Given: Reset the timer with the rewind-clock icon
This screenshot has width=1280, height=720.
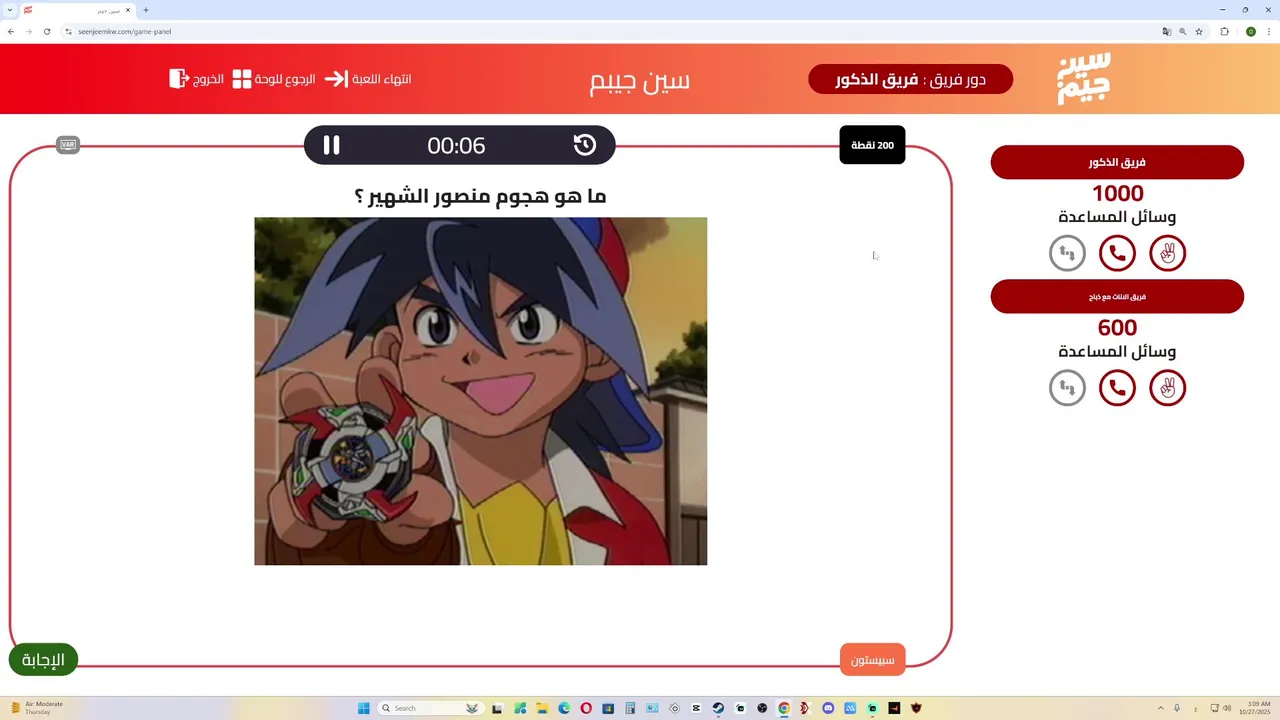Looking at the screenshot, I should click(x=585, y=145).
